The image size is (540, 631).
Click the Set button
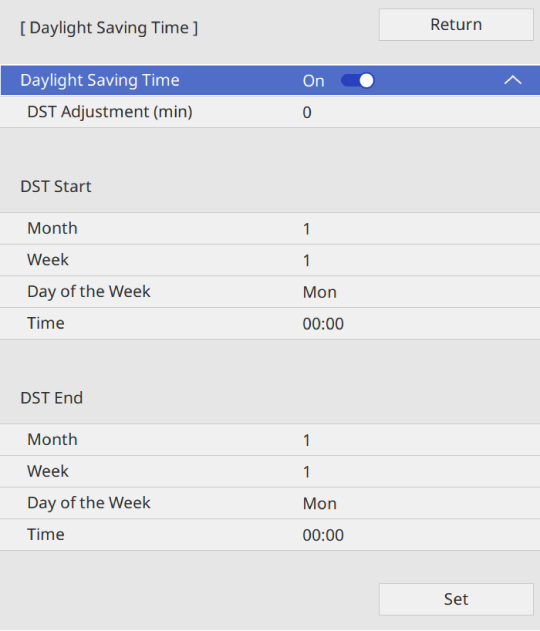[456, 599]
